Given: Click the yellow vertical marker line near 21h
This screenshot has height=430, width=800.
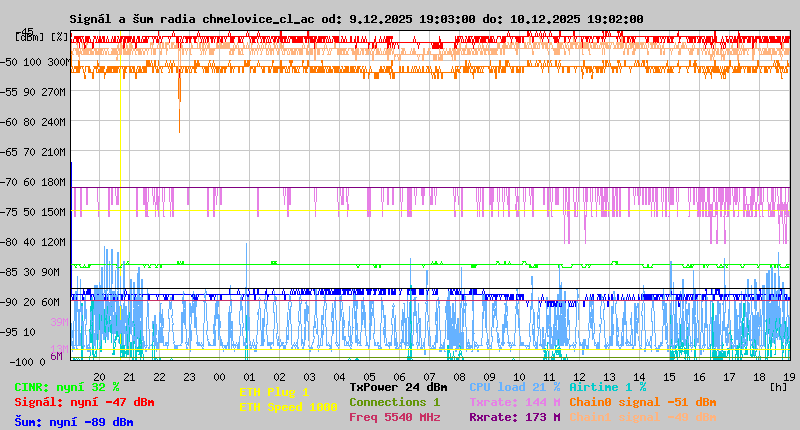Looking at the screenshot, I should (x=120, y=176).
